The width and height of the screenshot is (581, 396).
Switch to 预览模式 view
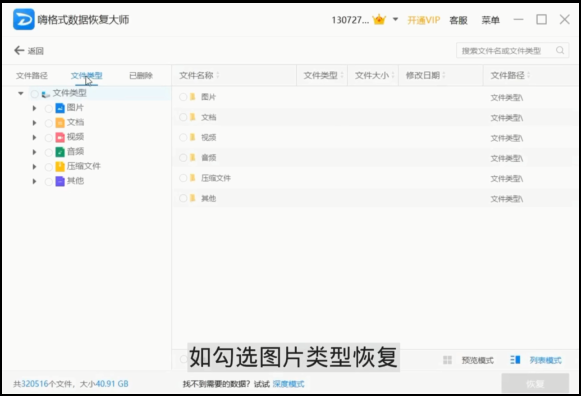477,360
